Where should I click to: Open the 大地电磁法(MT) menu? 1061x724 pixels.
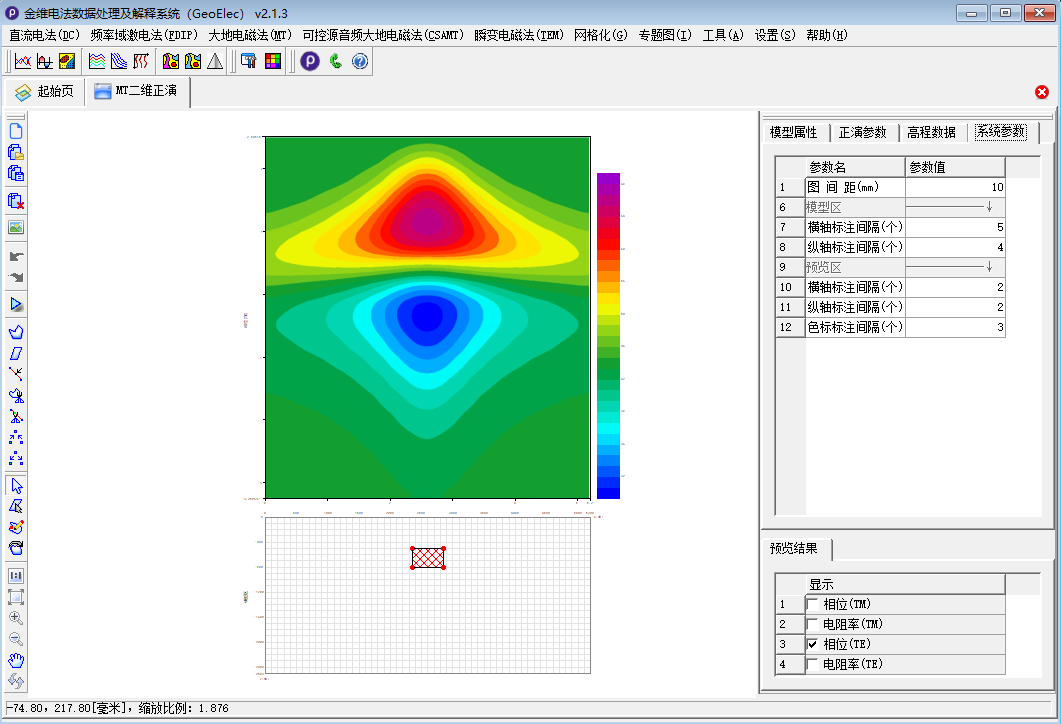point(250,35)
